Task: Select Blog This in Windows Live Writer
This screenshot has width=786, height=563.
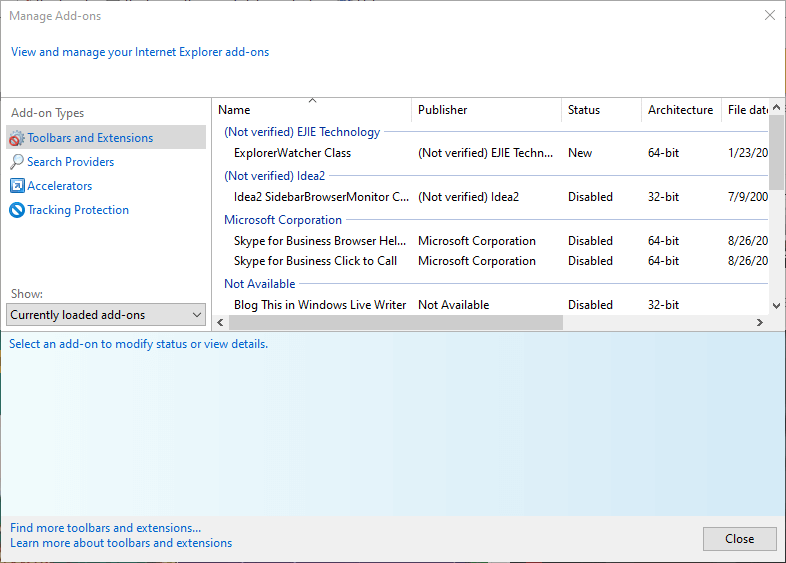Action: point(320,305)
